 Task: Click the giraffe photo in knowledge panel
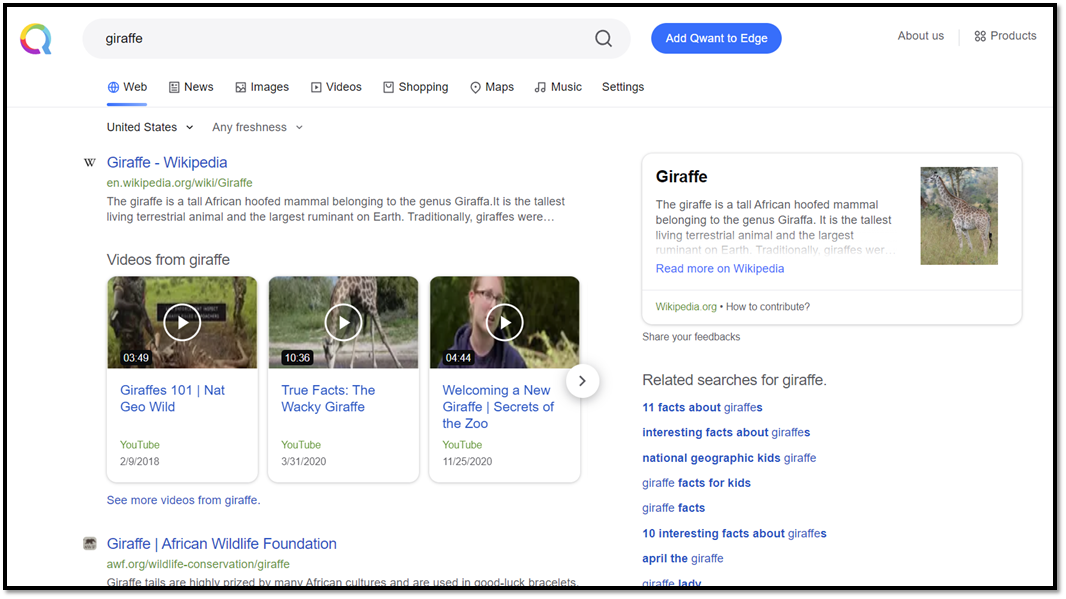pos(959,216)
